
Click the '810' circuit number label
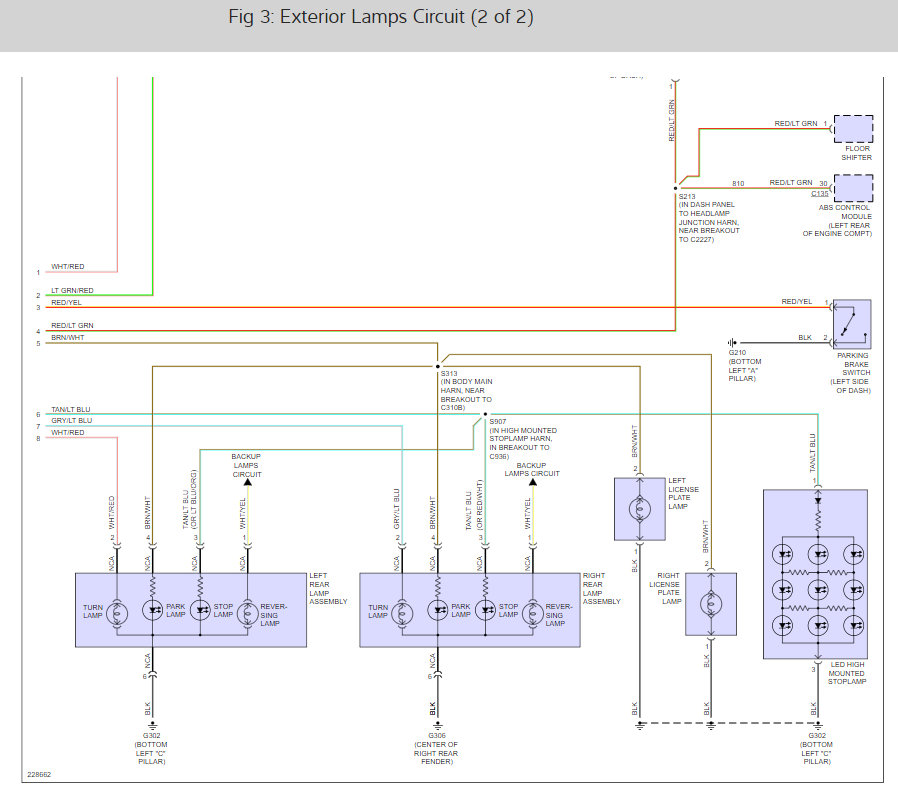coord(738,184)
